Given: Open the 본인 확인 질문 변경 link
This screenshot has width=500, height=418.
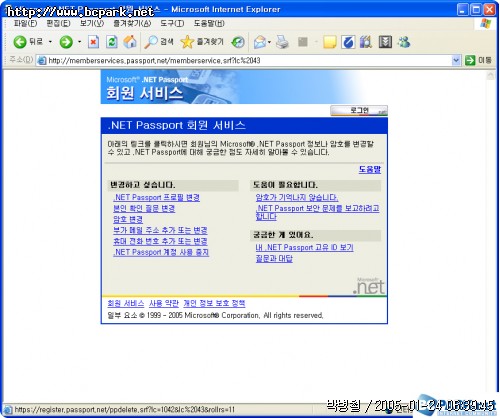Looking at the screenshot, I should [144, 208].
